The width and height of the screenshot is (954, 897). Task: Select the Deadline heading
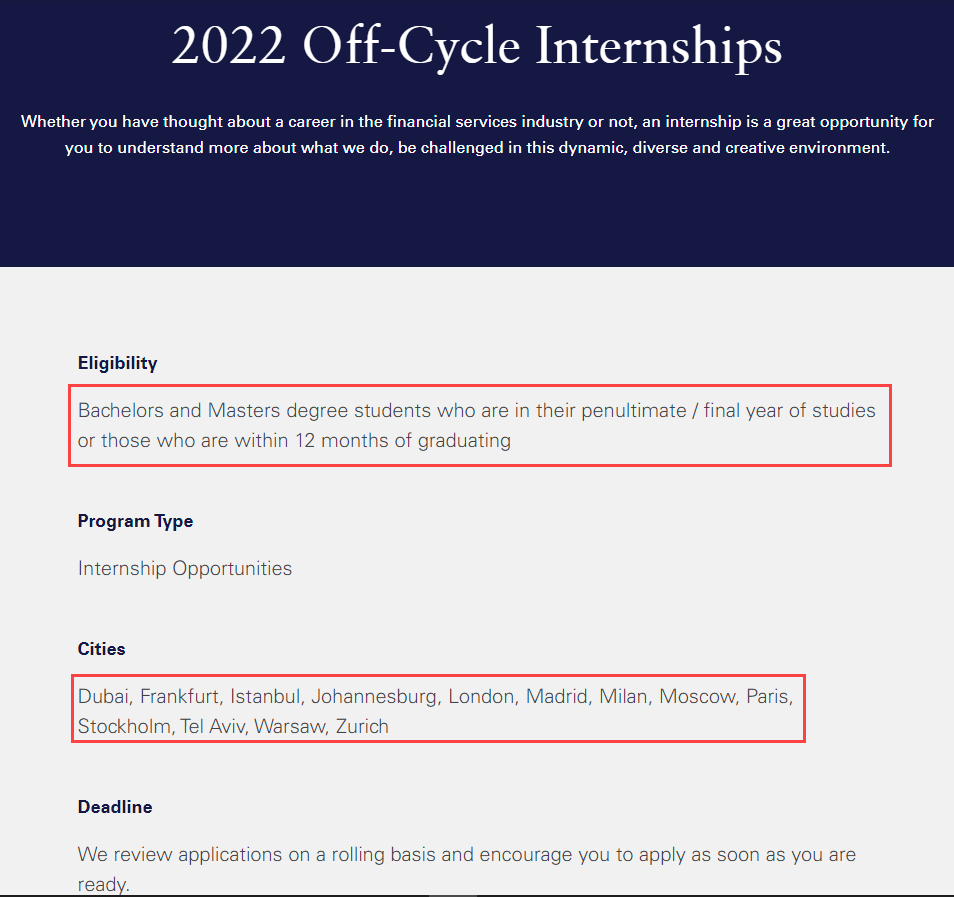click(115, 807)
